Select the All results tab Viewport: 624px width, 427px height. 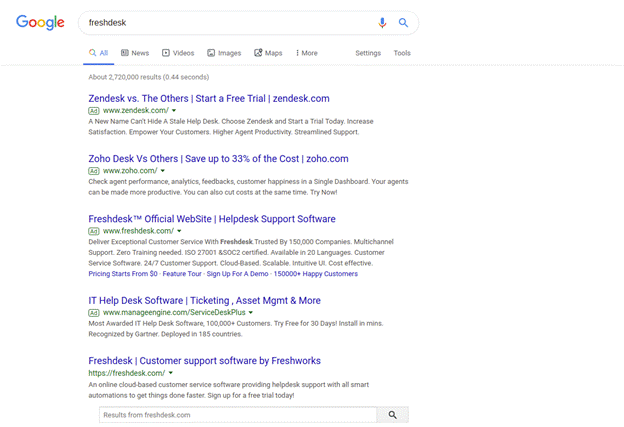pyautogui.click(x=99, y=53)
